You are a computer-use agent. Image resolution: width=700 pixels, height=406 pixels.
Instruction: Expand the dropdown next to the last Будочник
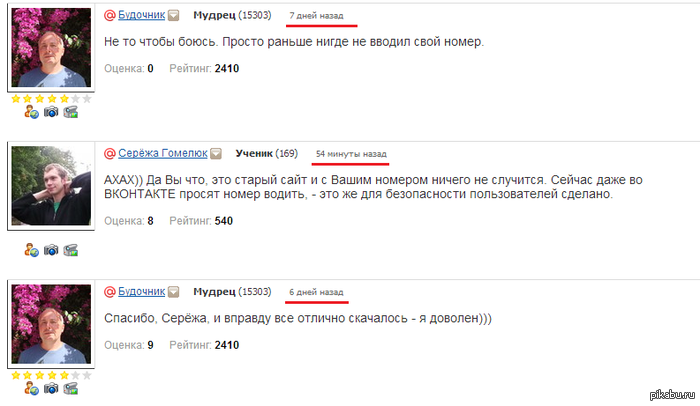(174, 292)
